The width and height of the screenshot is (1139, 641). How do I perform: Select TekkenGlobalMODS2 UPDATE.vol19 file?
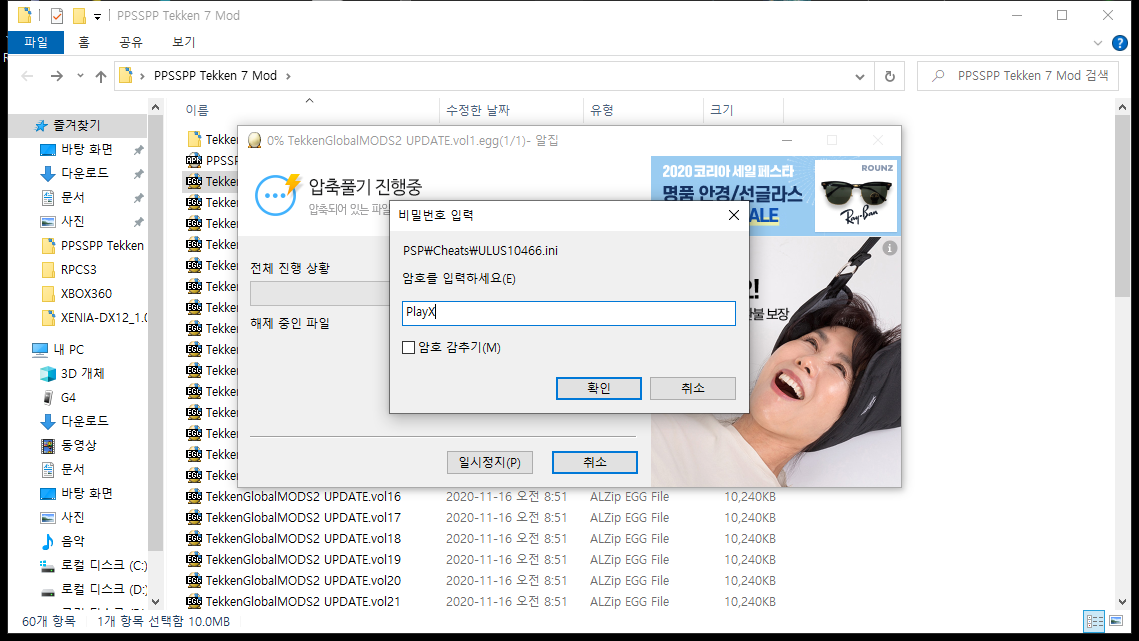tap(303, 560)
